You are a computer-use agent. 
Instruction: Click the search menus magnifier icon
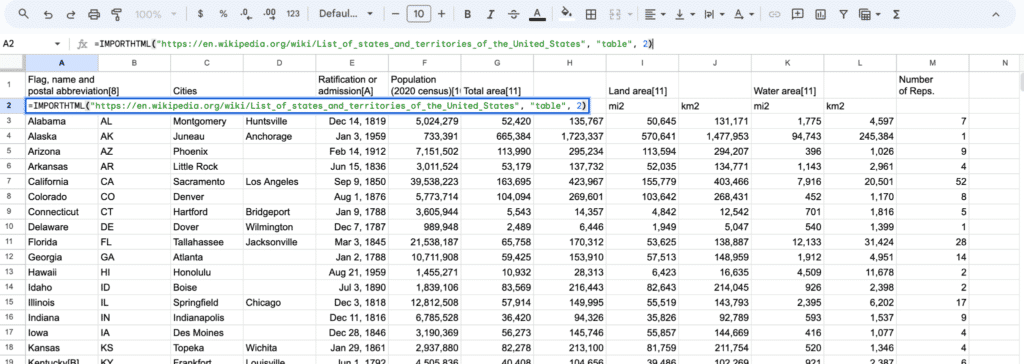pos(24,14)
